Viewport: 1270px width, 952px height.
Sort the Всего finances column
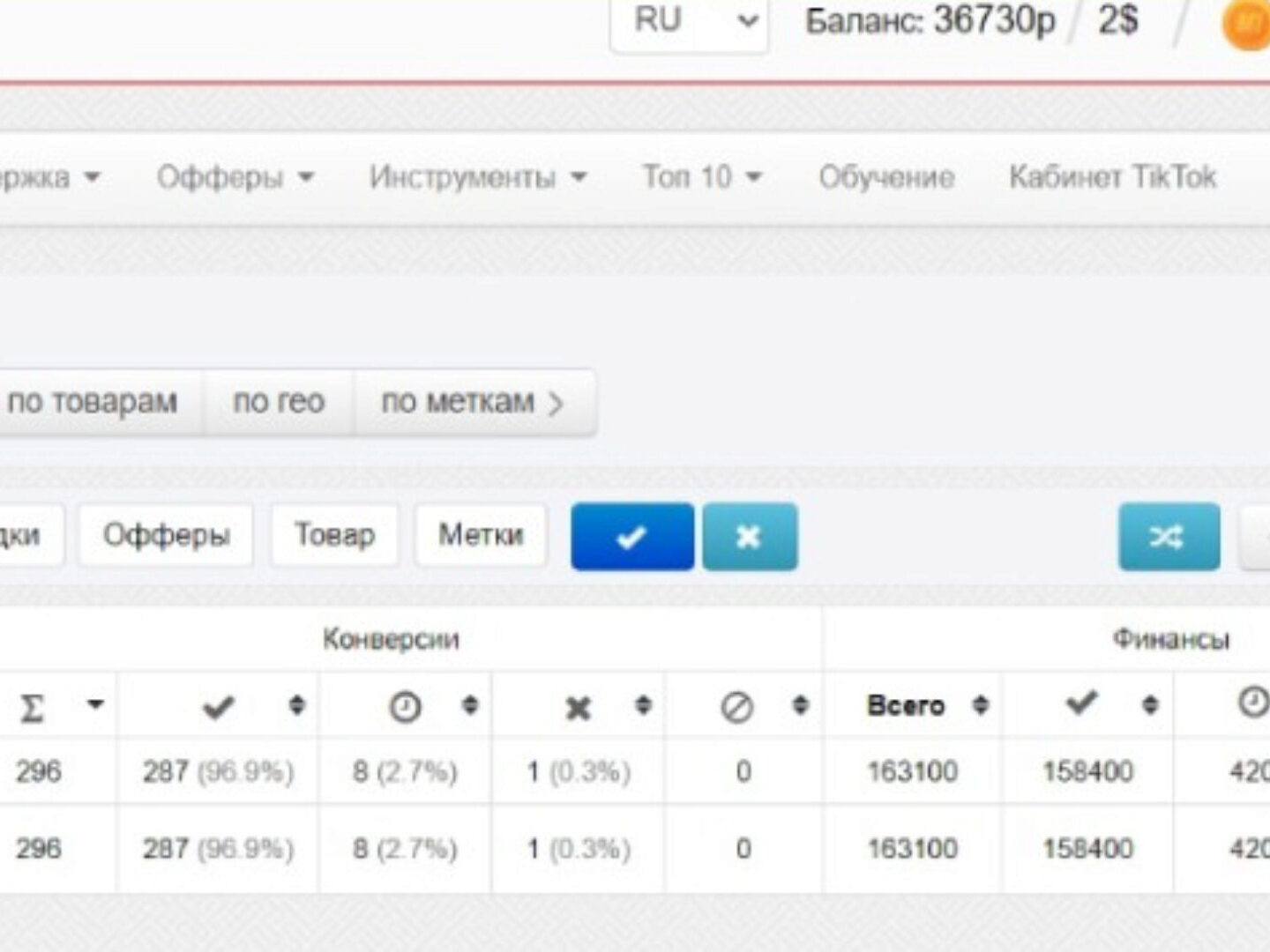(x=980, y=705)
